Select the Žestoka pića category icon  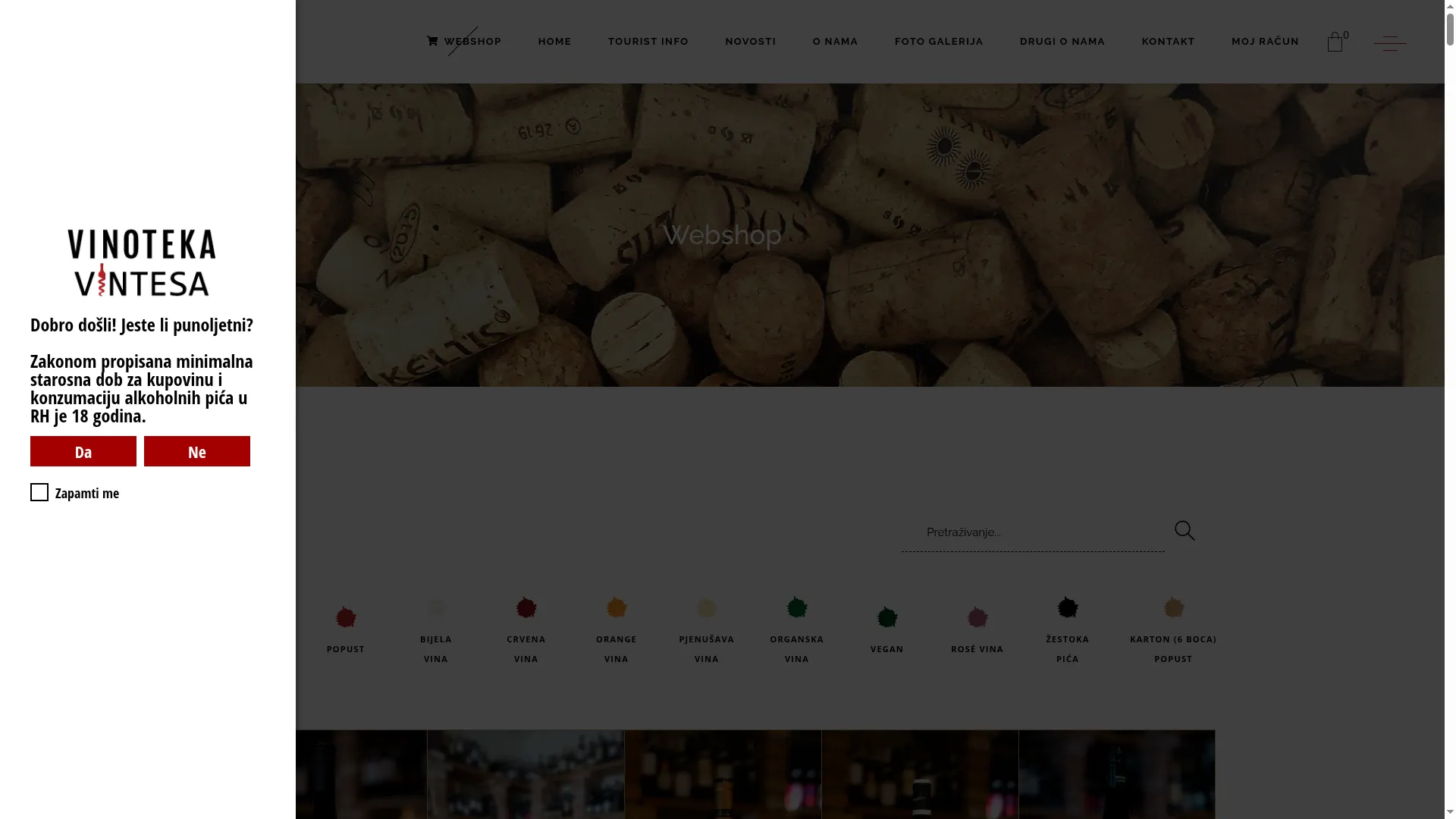[x=1068, y=607]
